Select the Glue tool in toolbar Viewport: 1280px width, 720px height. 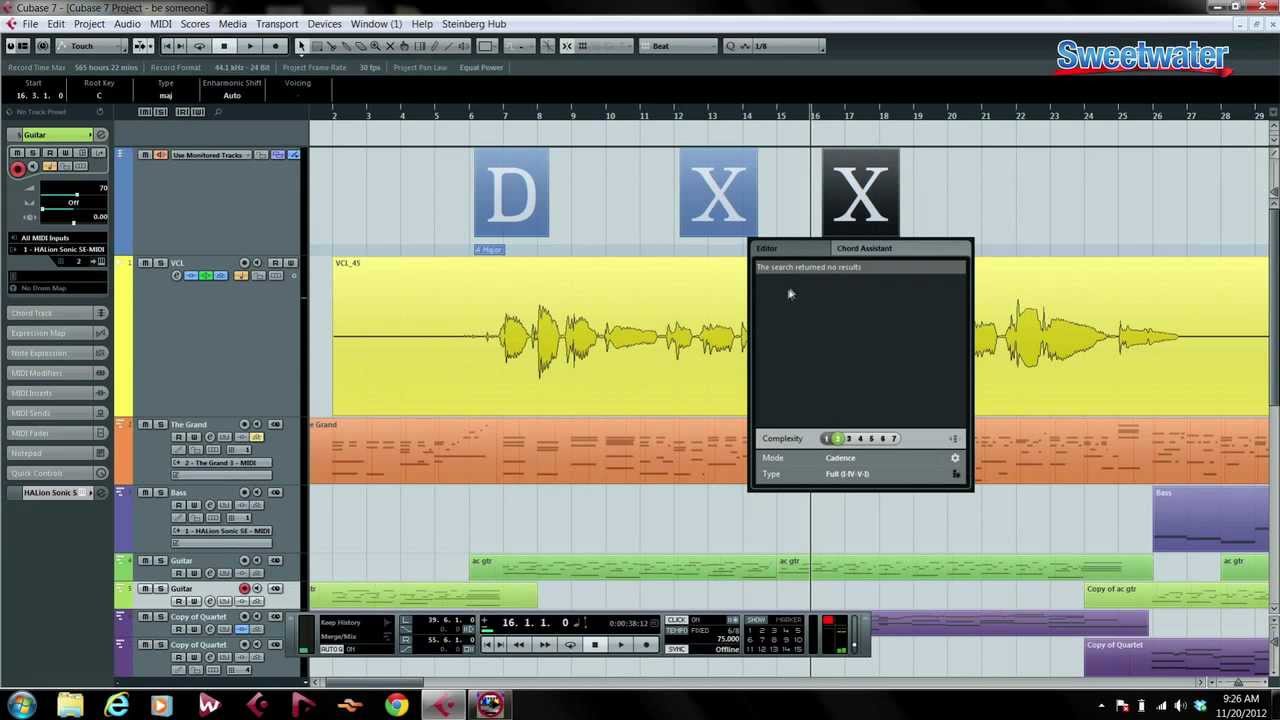(x=346, y=46)
